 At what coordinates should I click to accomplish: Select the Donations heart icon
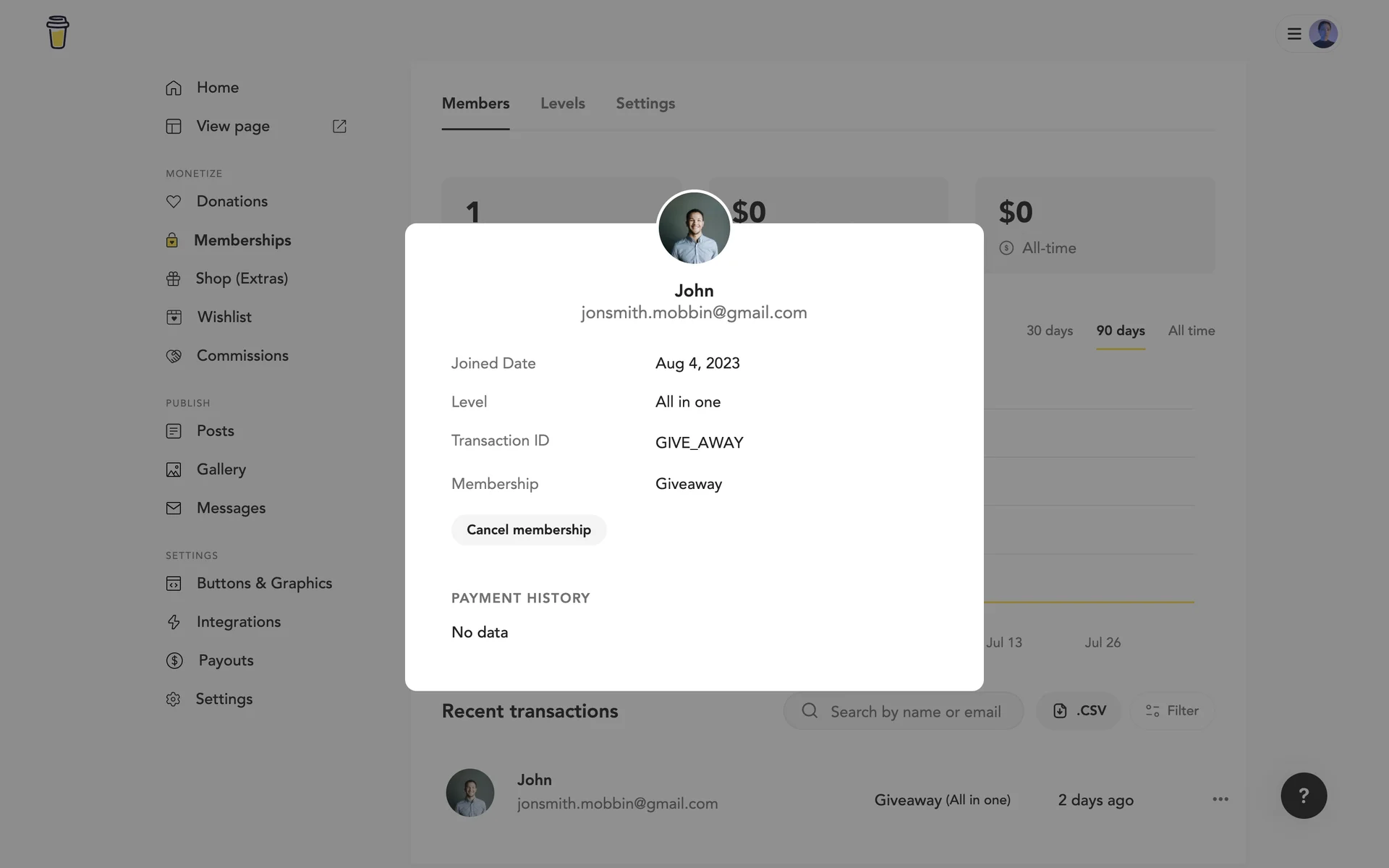pos(174,202)
